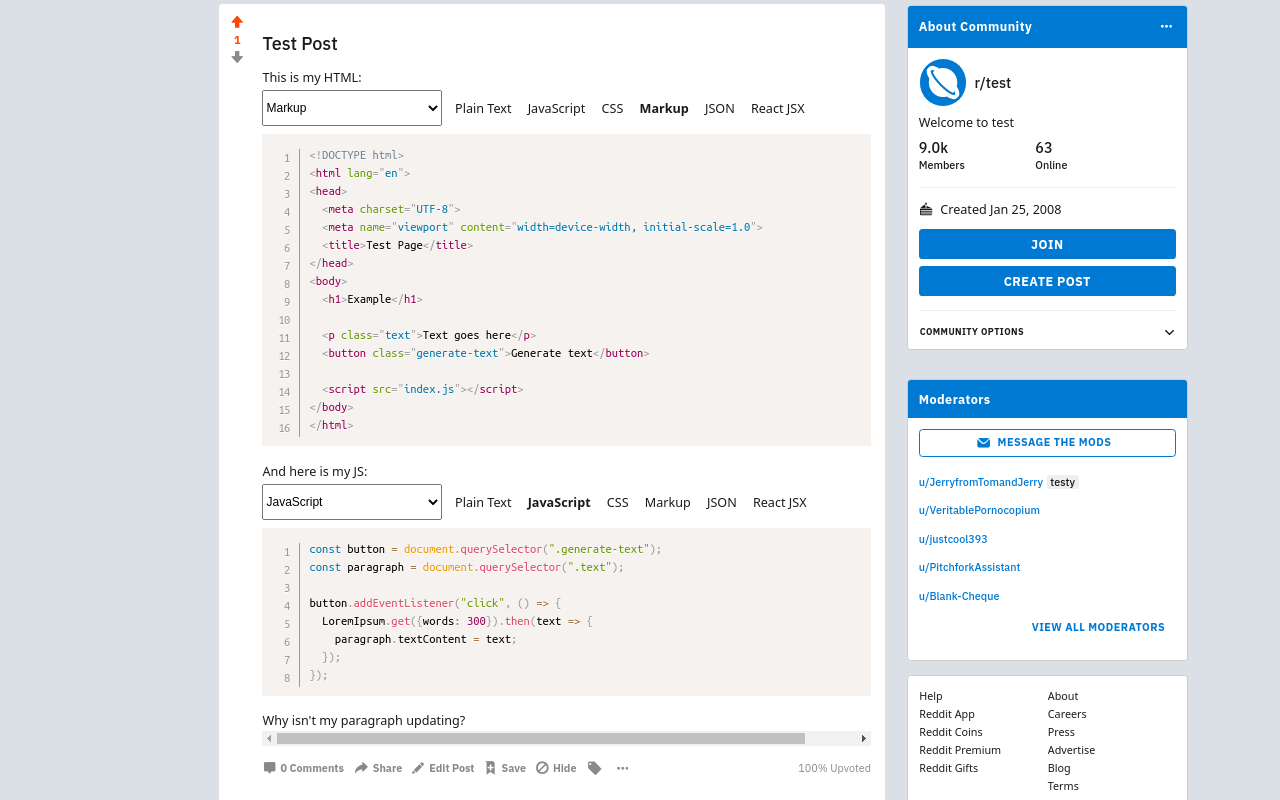1280x800 pixels.
Task: Join the r/test community
Action: (1047, 244)
